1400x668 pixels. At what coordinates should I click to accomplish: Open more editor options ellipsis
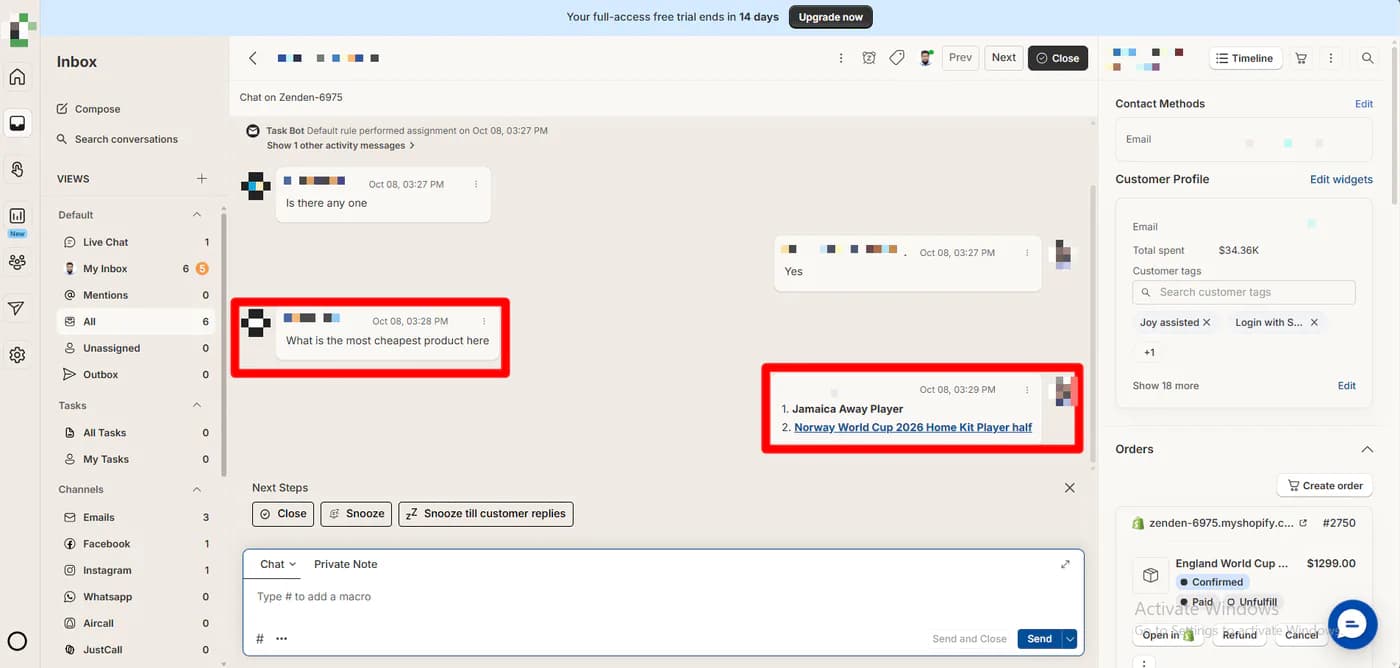point(282,639)
